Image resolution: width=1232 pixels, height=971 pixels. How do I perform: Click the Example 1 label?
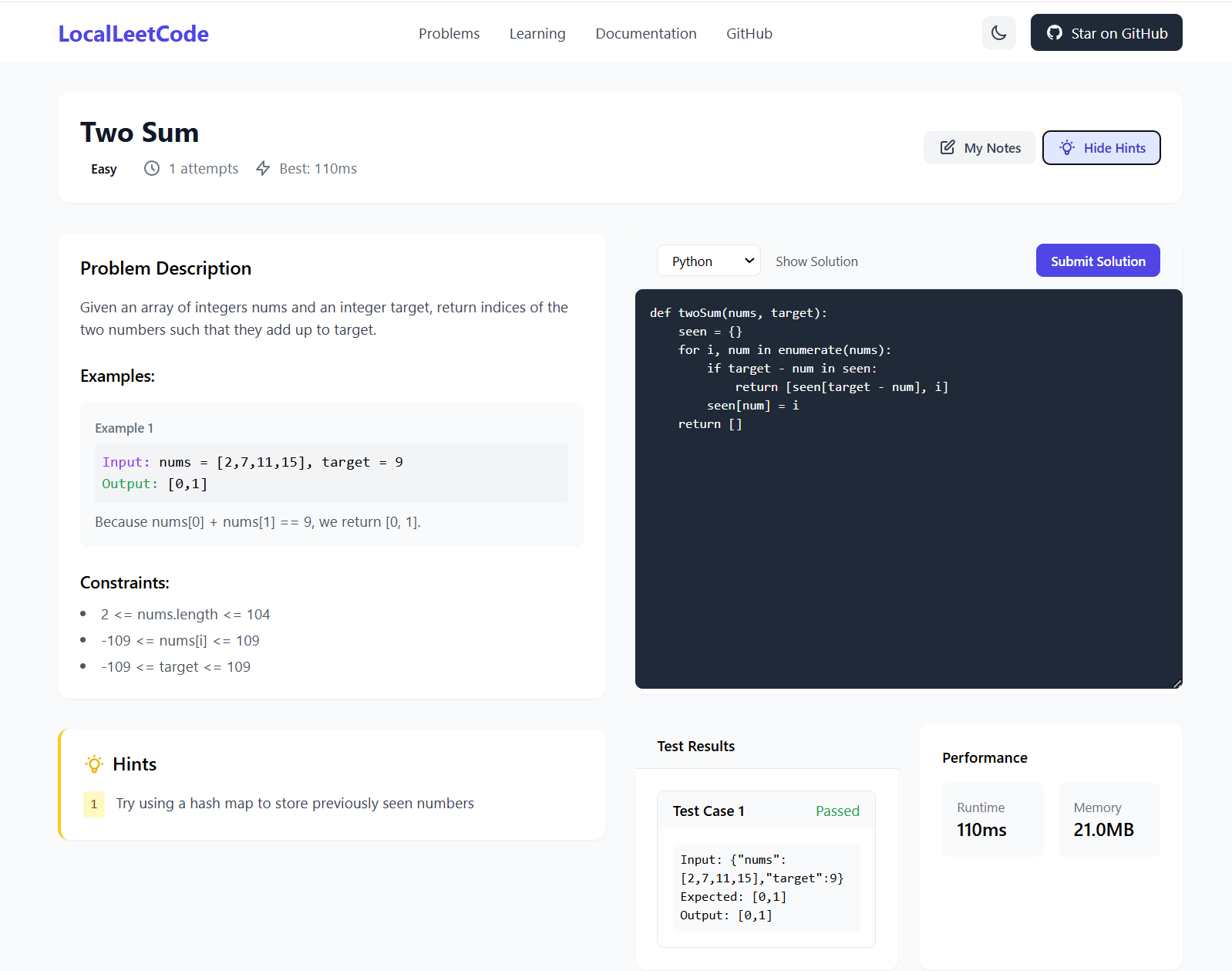(124, 428)
